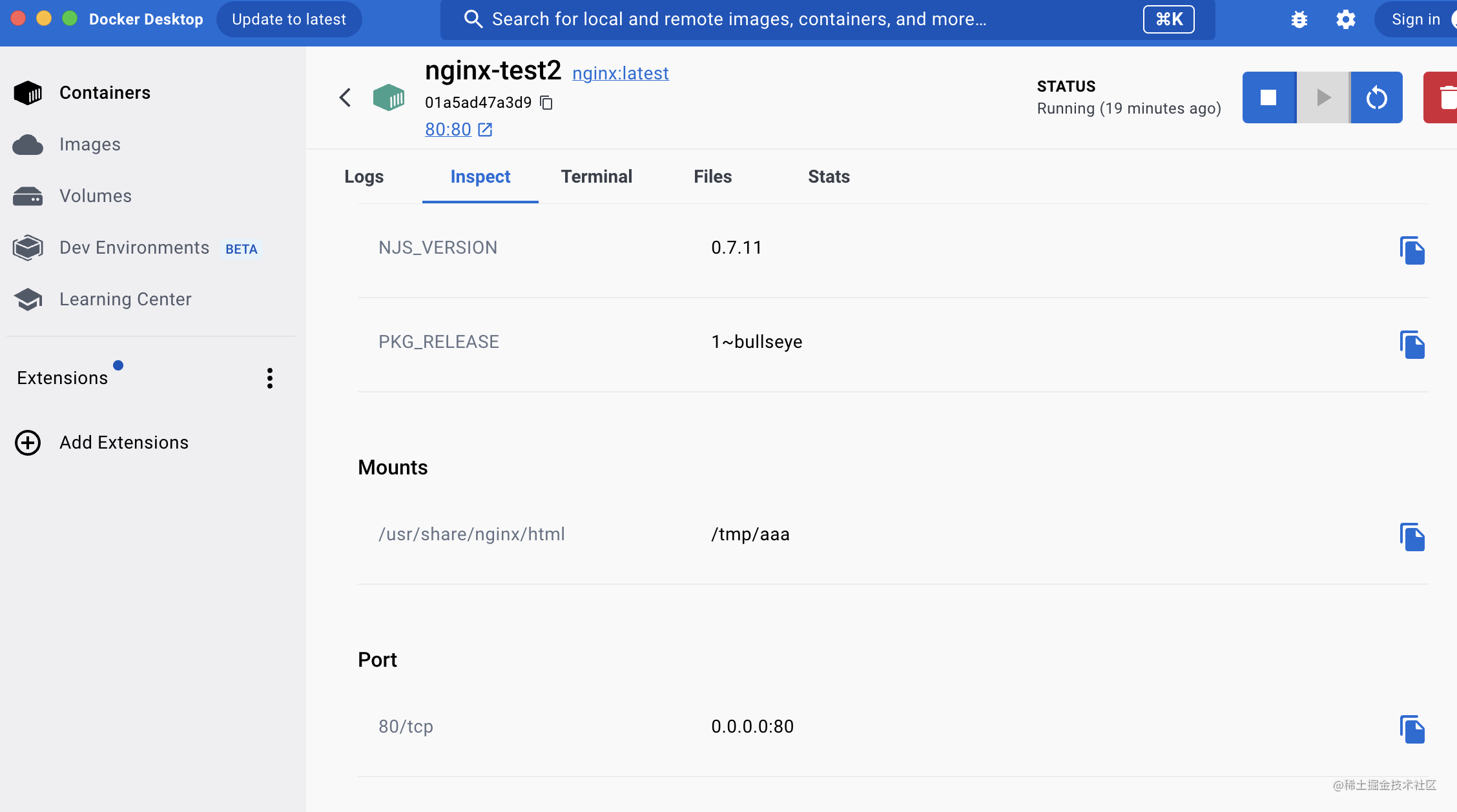Copy the /tmp/aaa mount path
Image resolution: width=1457 pixels, height=812 pixels.
(x=1412, y=536)
